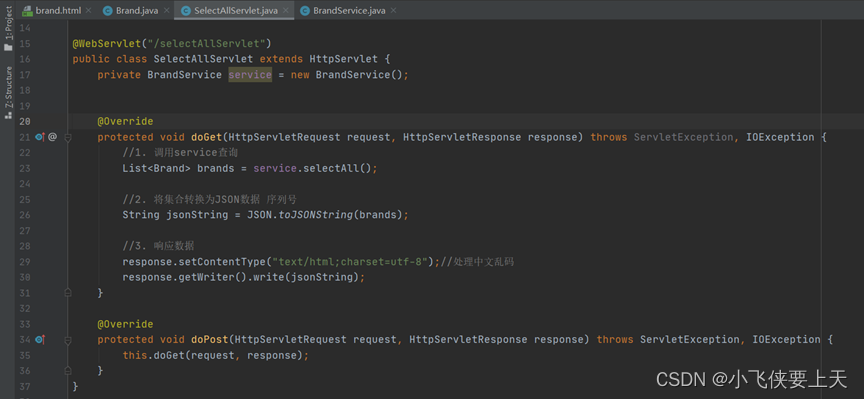
Task: Close the SelectAllServlet.java tab
Action: [x=285, y=10]
